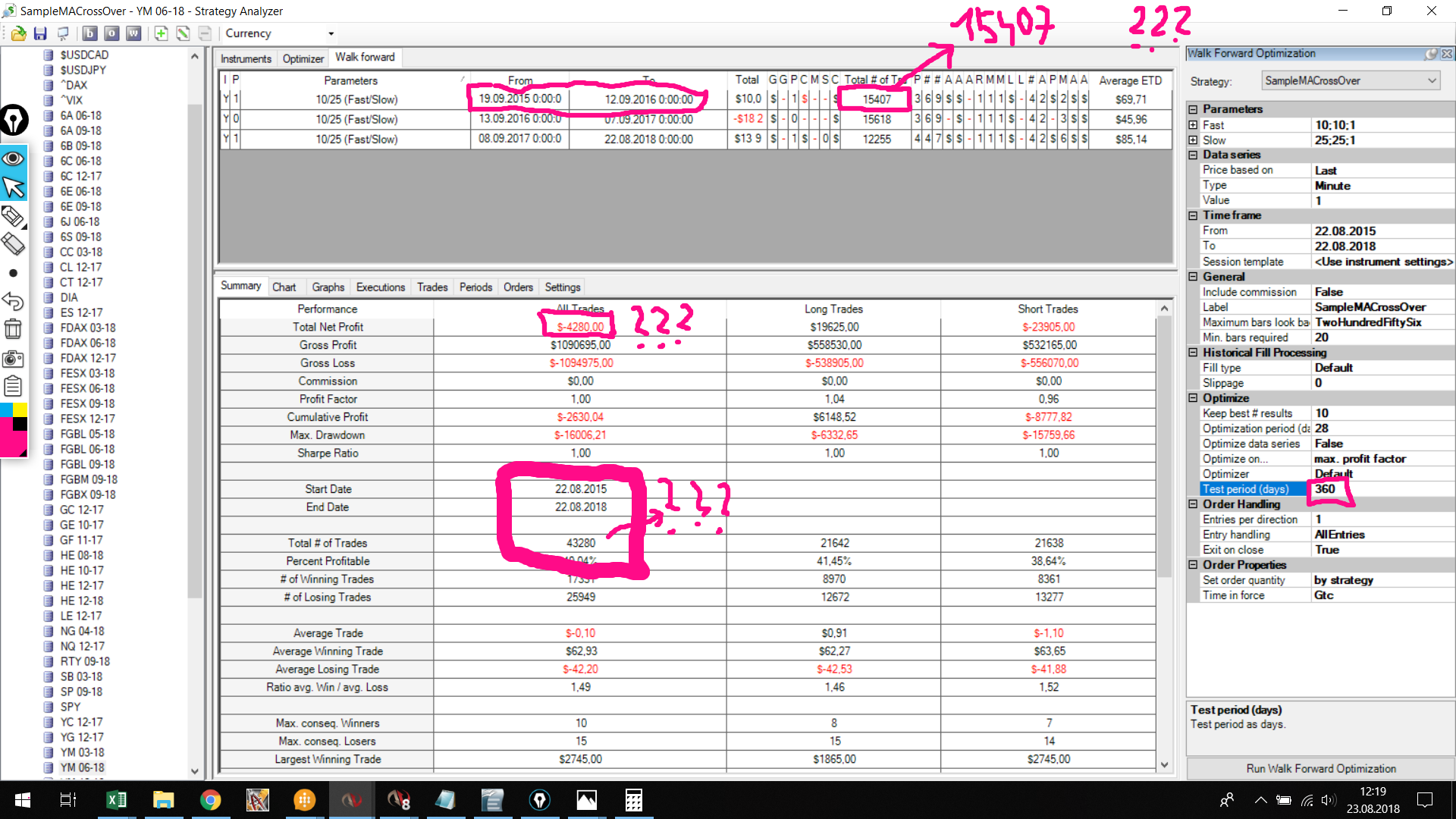Click the pencil edit strategy icon
Image resolution: width=1456 pixels, height=819 pixels.
click(x=183, y=33)
